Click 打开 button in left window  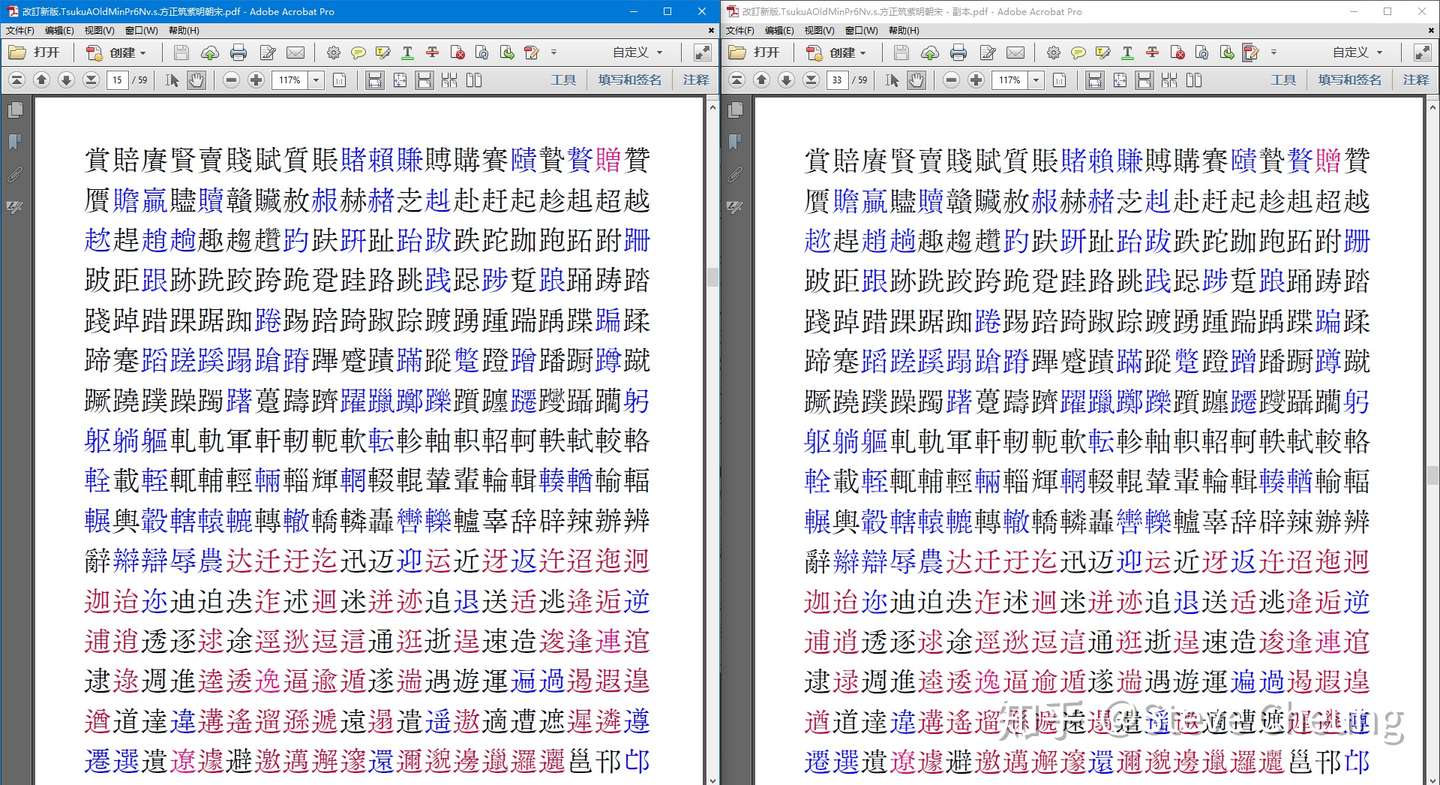pyautogui.click(x=35, y=53)
